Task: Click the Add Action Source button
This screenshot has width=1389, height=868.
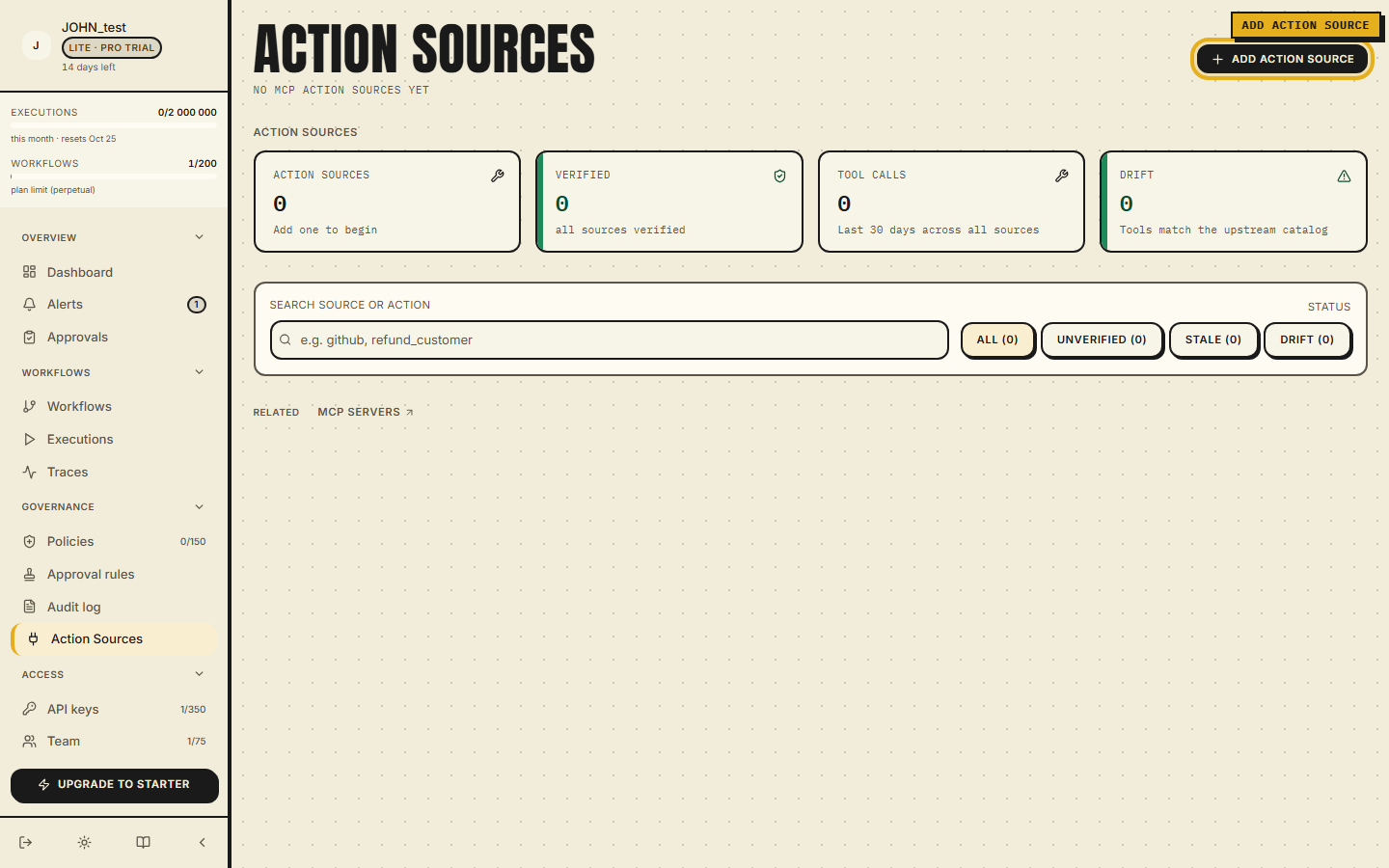Action: click(x=1283, y=59)
